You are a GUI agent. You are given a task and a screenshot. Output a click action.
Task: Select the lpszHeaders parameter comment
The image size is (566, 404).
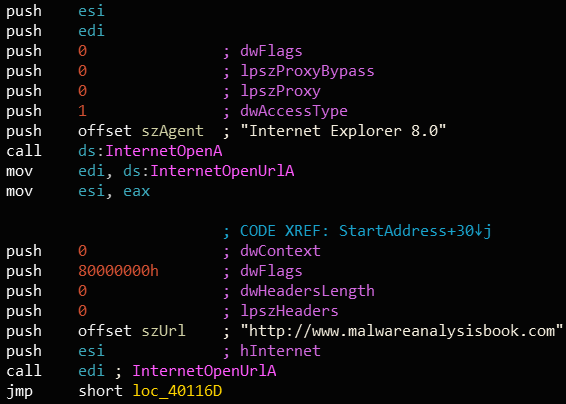pos(289,311)
